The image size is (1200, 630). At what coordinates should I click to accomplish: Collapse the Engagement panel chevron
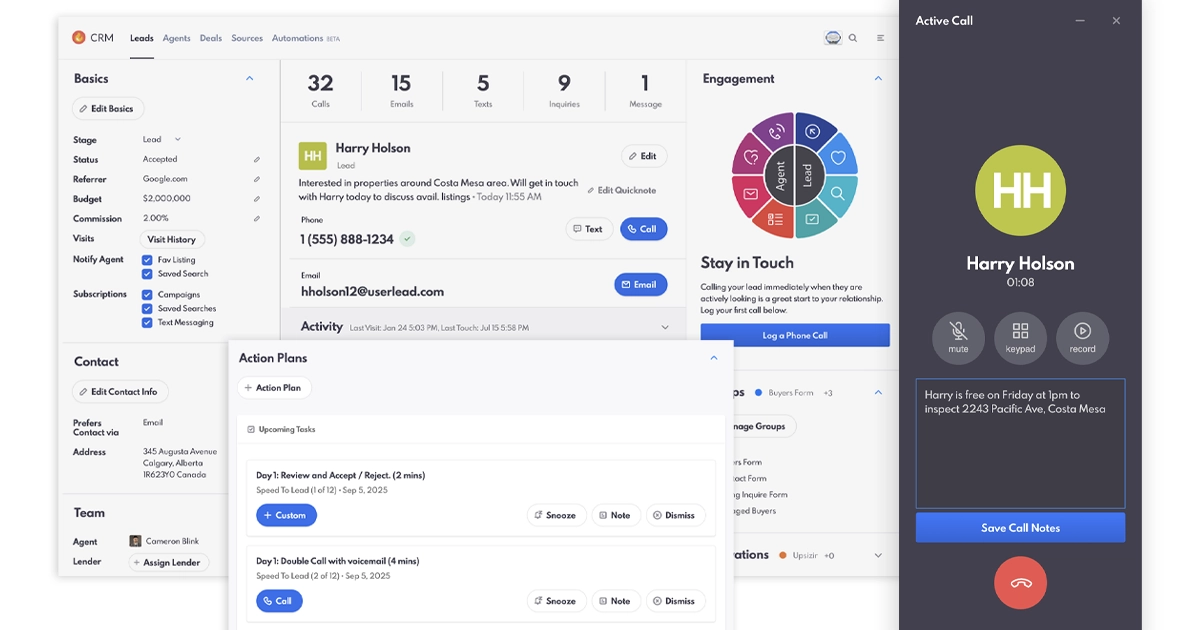(878, 78)
